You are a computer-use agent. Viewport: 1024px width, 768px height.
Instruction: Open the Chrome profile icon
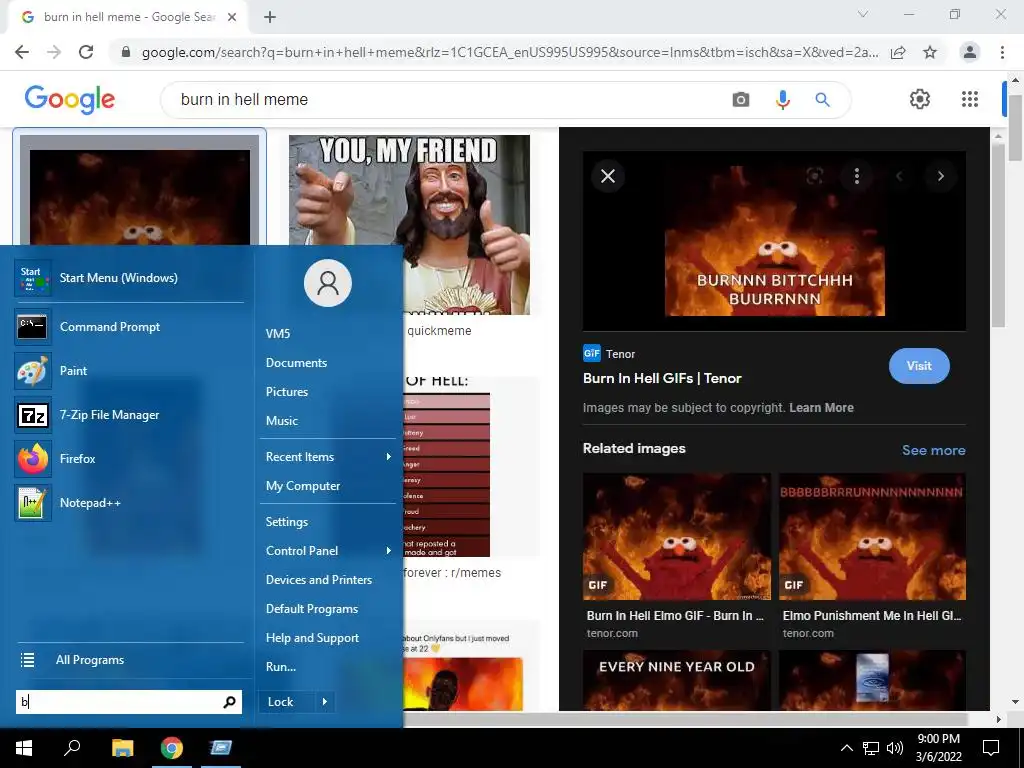pyautogui.click(x=970, y=52)
